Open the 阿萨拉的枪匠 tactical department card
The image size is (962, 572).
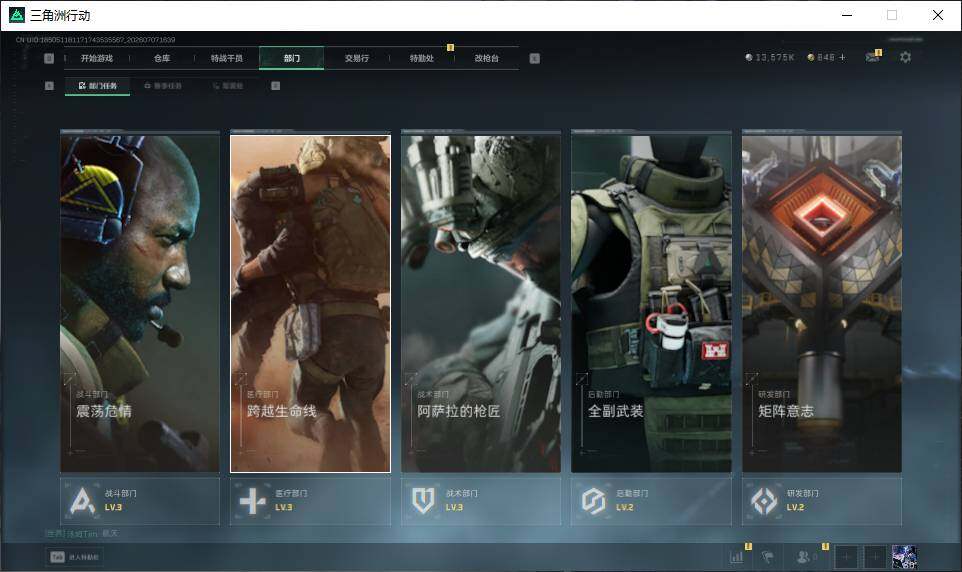coord(481,304)
